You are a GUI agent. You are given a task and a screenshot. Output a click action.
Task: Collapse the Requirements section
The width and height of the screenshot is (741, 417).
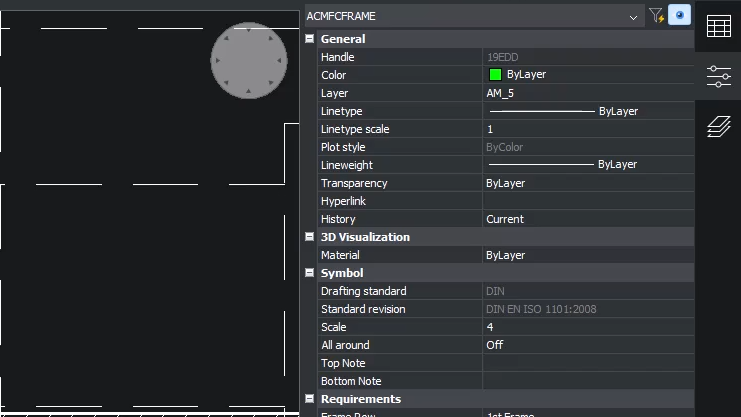(310, 399)
